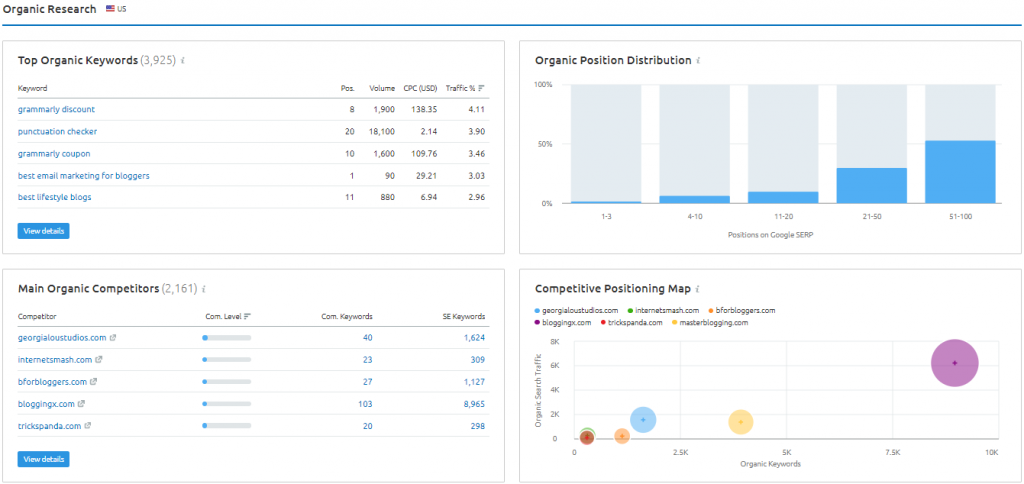This screenshot has height=484, width=1024.
Task: Open external link icon next to internetsmash.com
Action: pos(98,360)
